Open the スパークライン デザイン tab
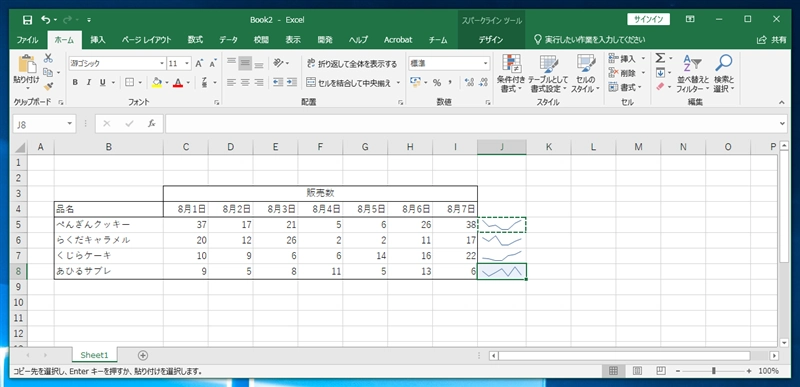The width and height of the screenshot is (800, 387). tap(491, 40)
